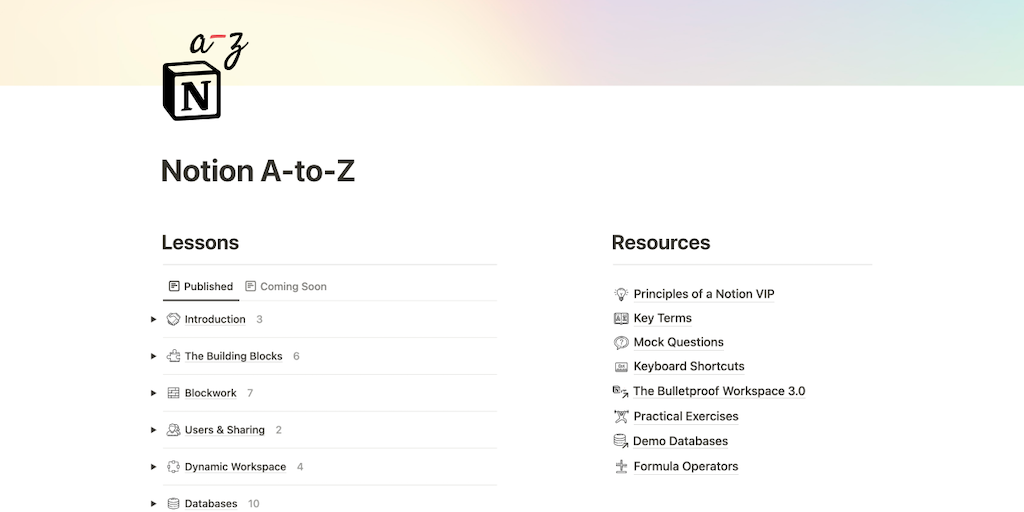Click the Mock Questions speech bubble icon

point(621,342)
